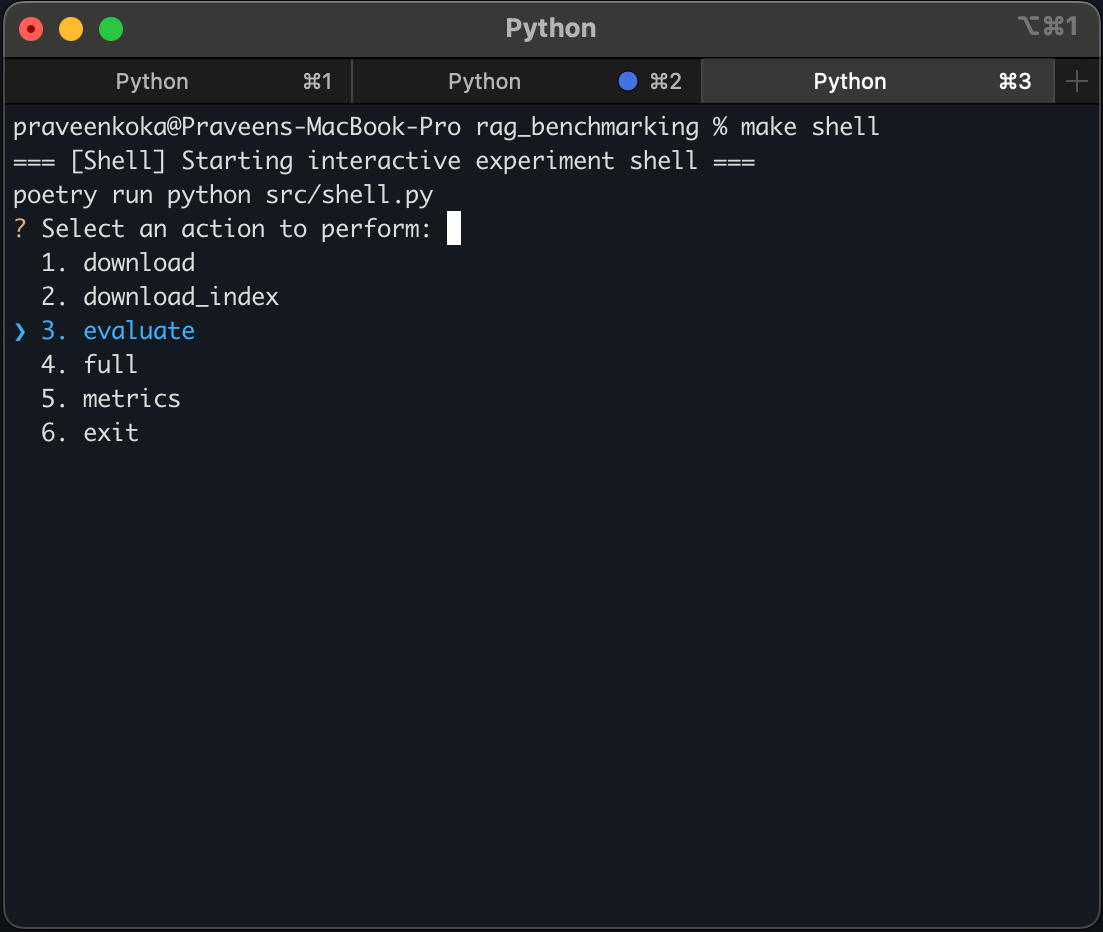Viewport: 1103px width, 932px height.
Task: Select the "5. metrics" option
Action: [x=111, y=399]
